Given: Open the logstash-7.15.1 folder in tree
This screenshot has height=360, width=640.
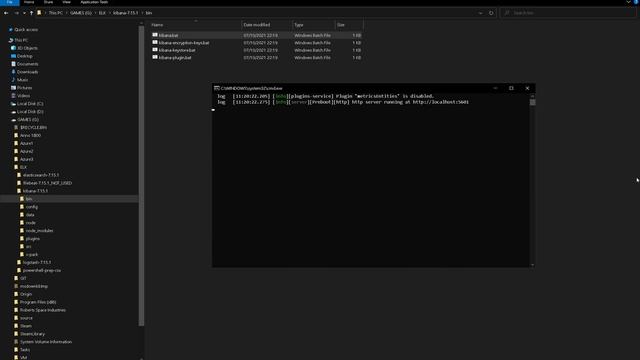Looking at the screenshot, I should [x=37, y=262].
